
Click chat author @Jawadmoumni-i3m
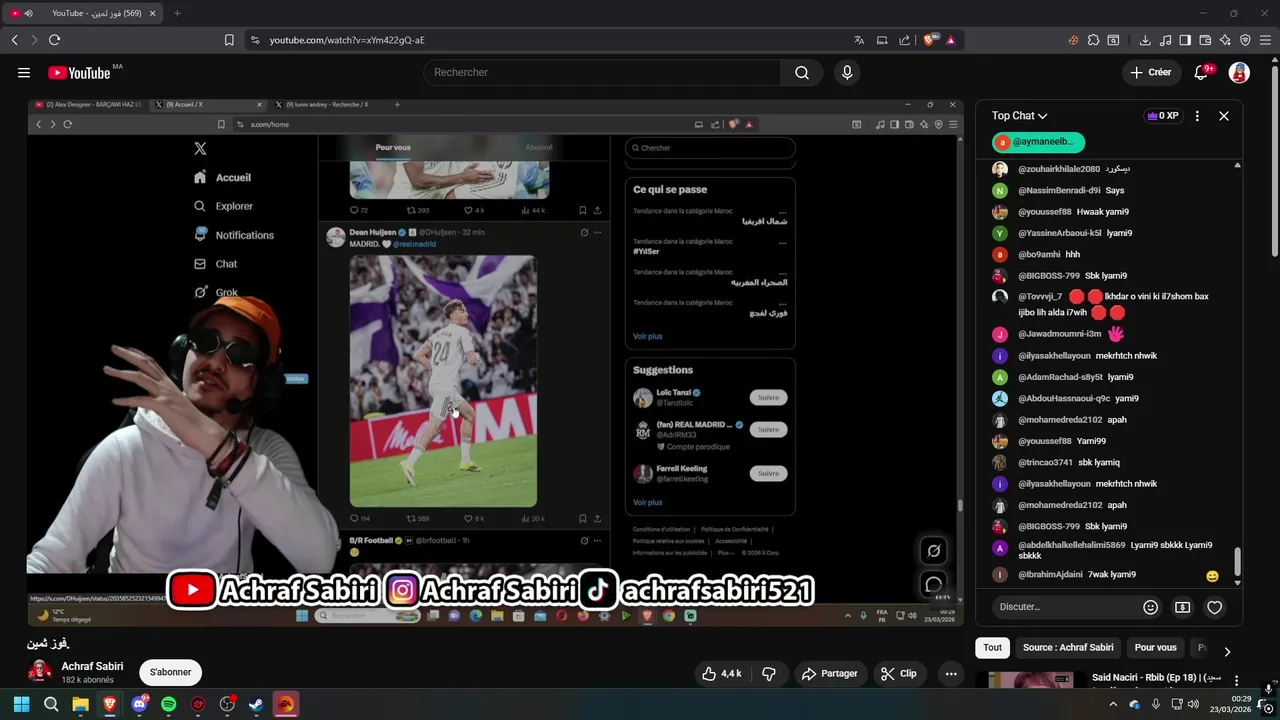[x=1059, y=334]
